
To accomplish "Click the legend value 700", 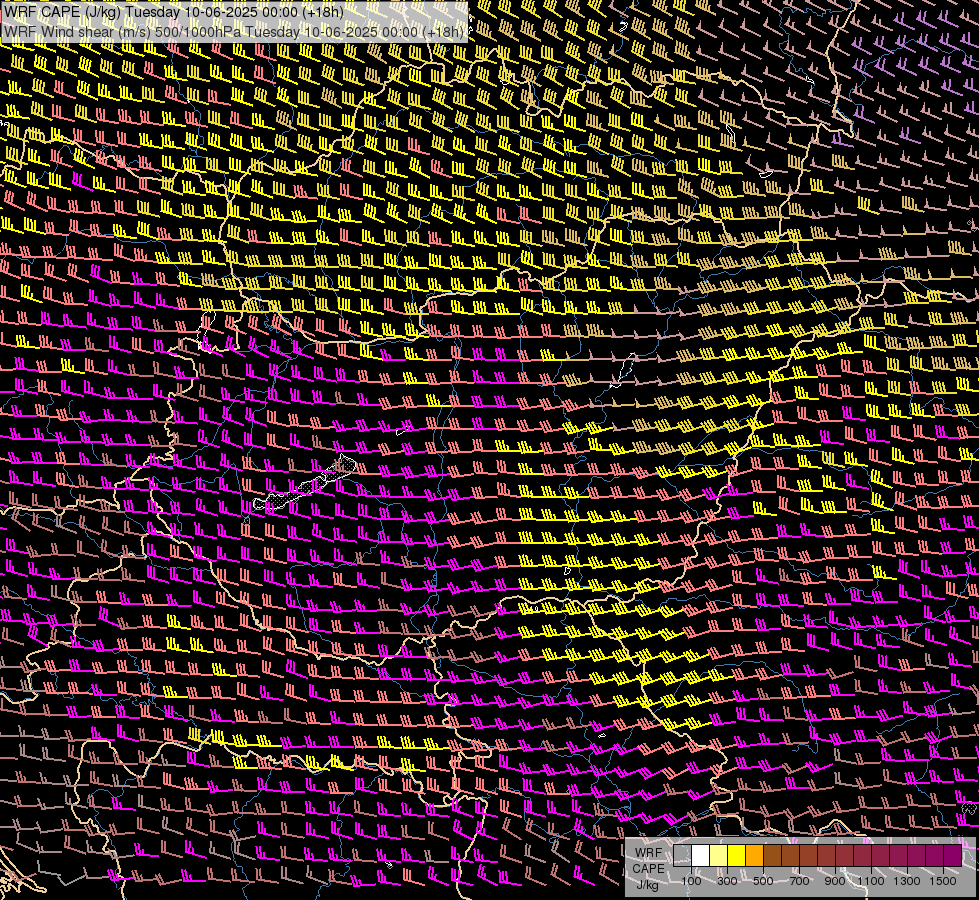I will 799,881.
